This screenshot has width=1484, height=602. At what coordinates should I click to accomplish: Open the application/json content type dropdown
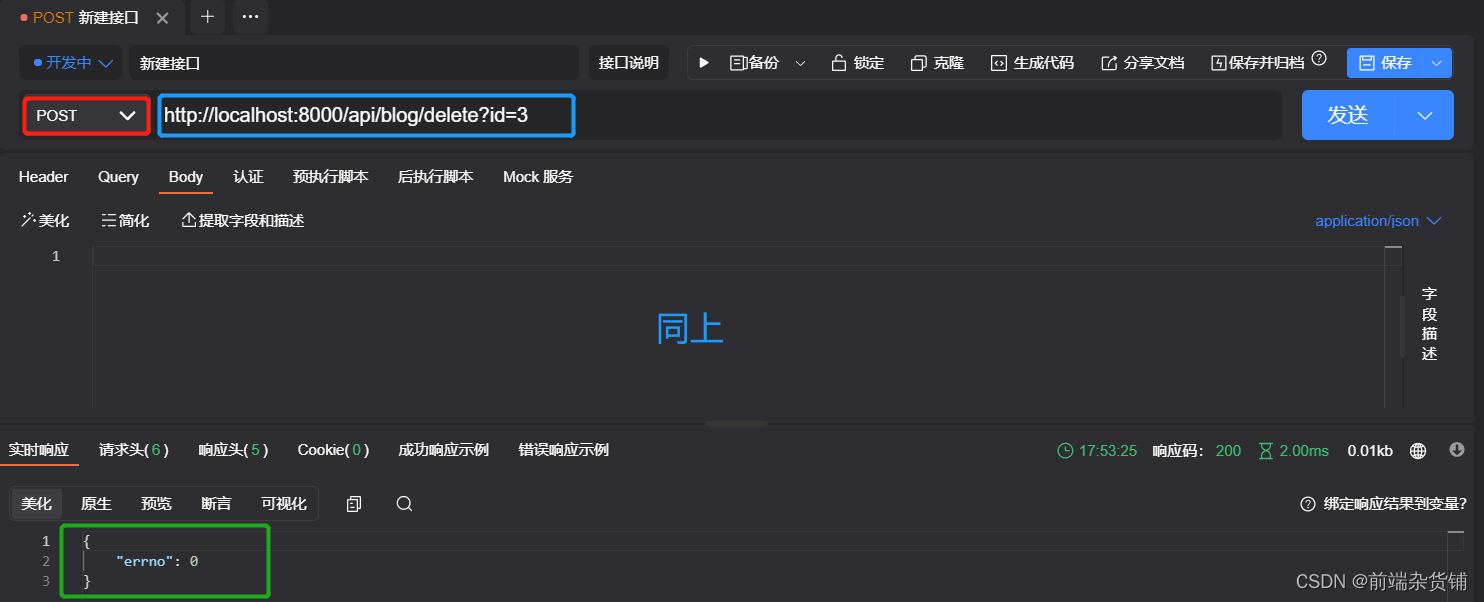tap(1378, 220)
